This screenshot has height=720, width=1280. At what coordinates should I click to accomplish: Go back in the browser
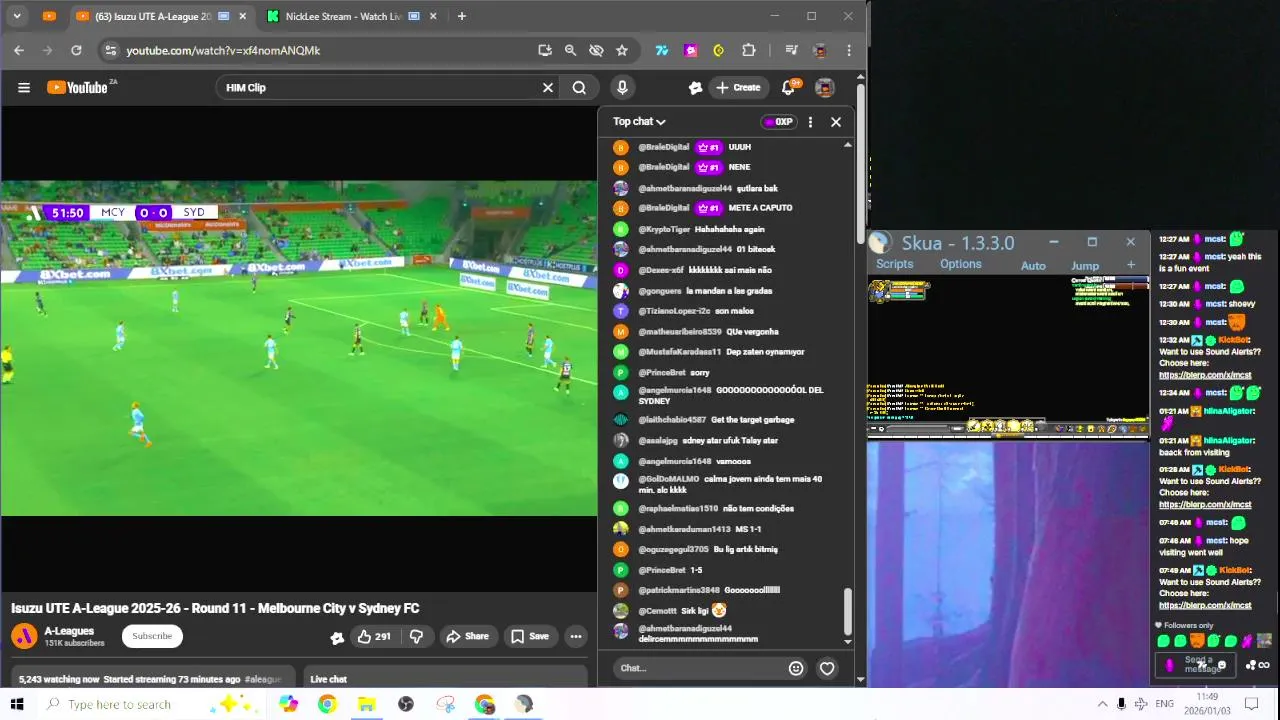(x=19, y=50)
